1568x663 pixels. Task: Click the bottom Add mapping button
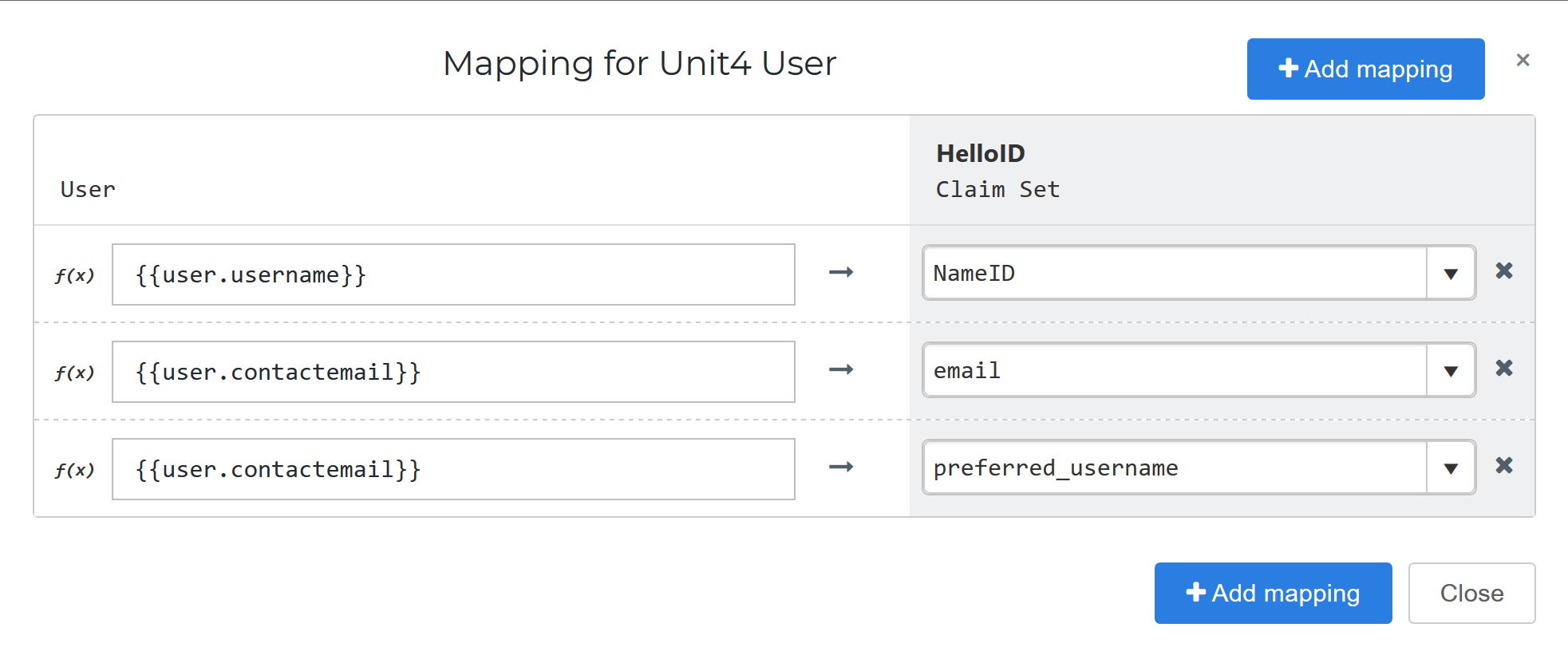(1273, 594)
